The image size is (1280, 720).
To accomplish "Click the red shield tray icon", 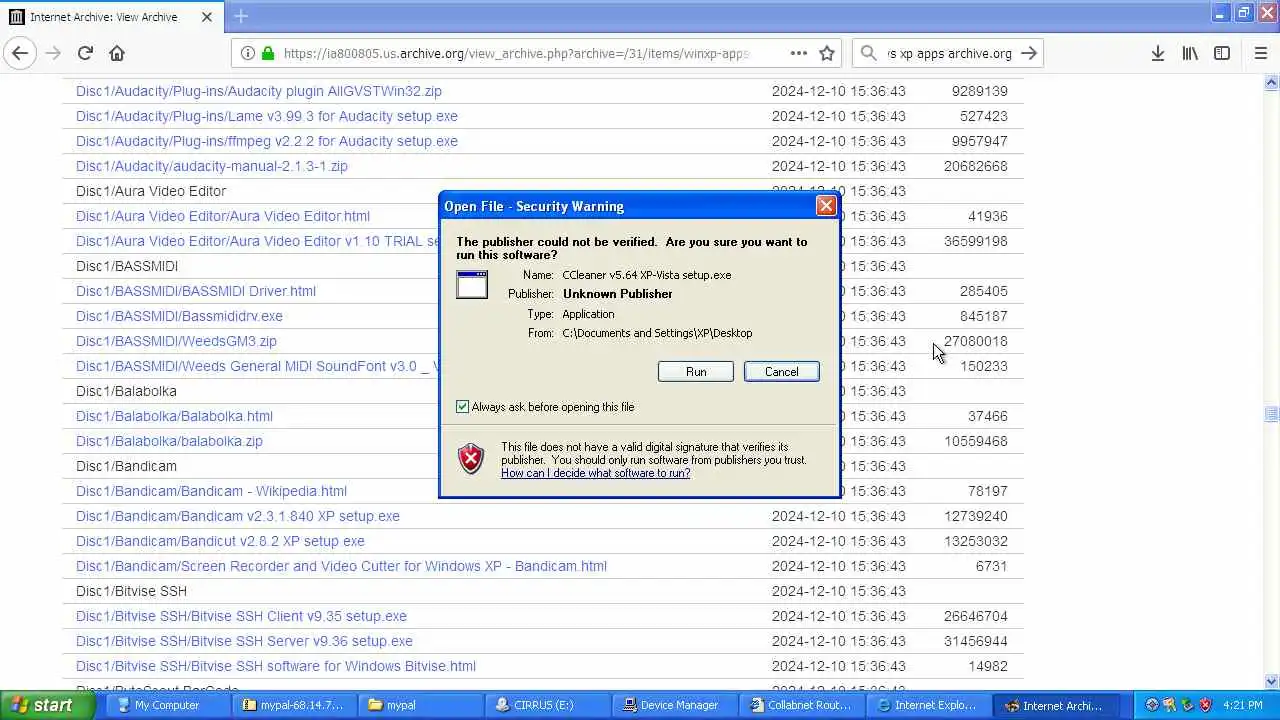I will point(1206,705).
